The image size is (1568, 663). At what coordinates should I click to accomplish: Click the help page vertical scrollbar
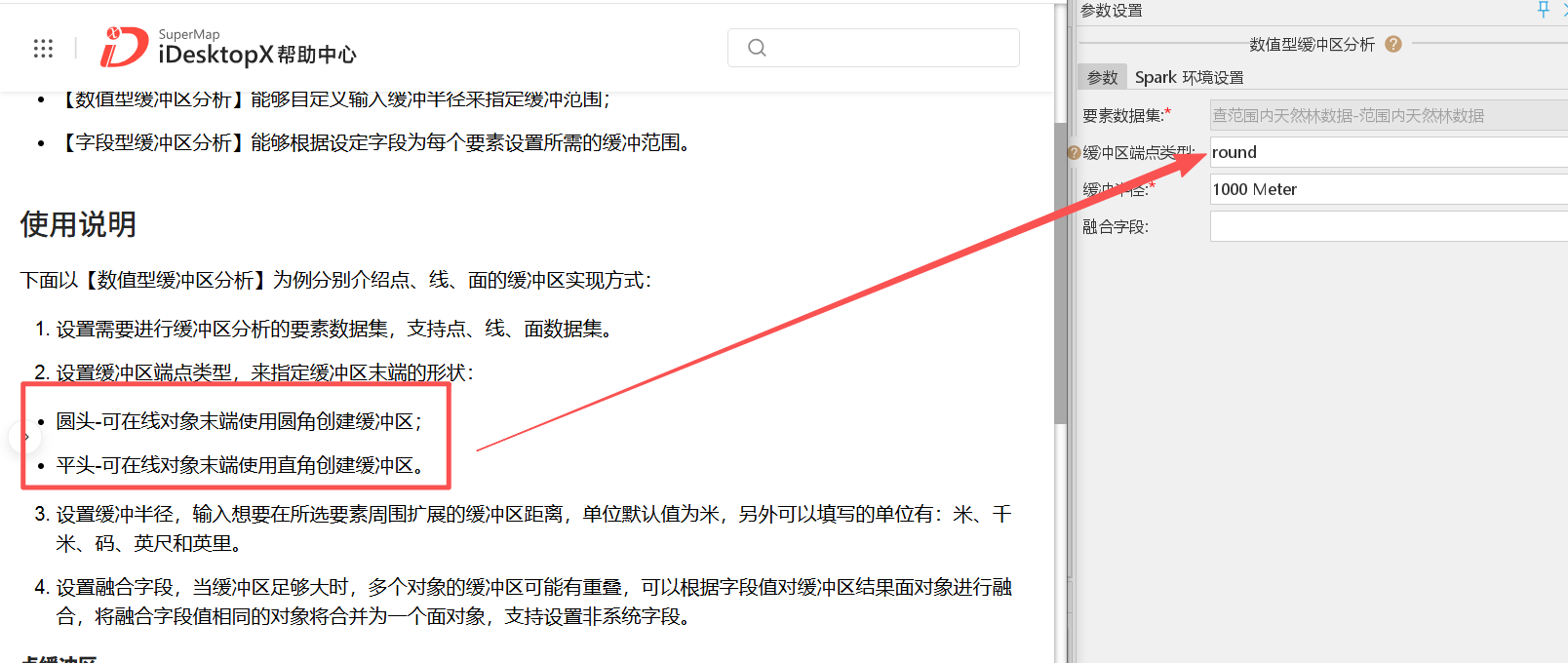tap(1061, 273)
